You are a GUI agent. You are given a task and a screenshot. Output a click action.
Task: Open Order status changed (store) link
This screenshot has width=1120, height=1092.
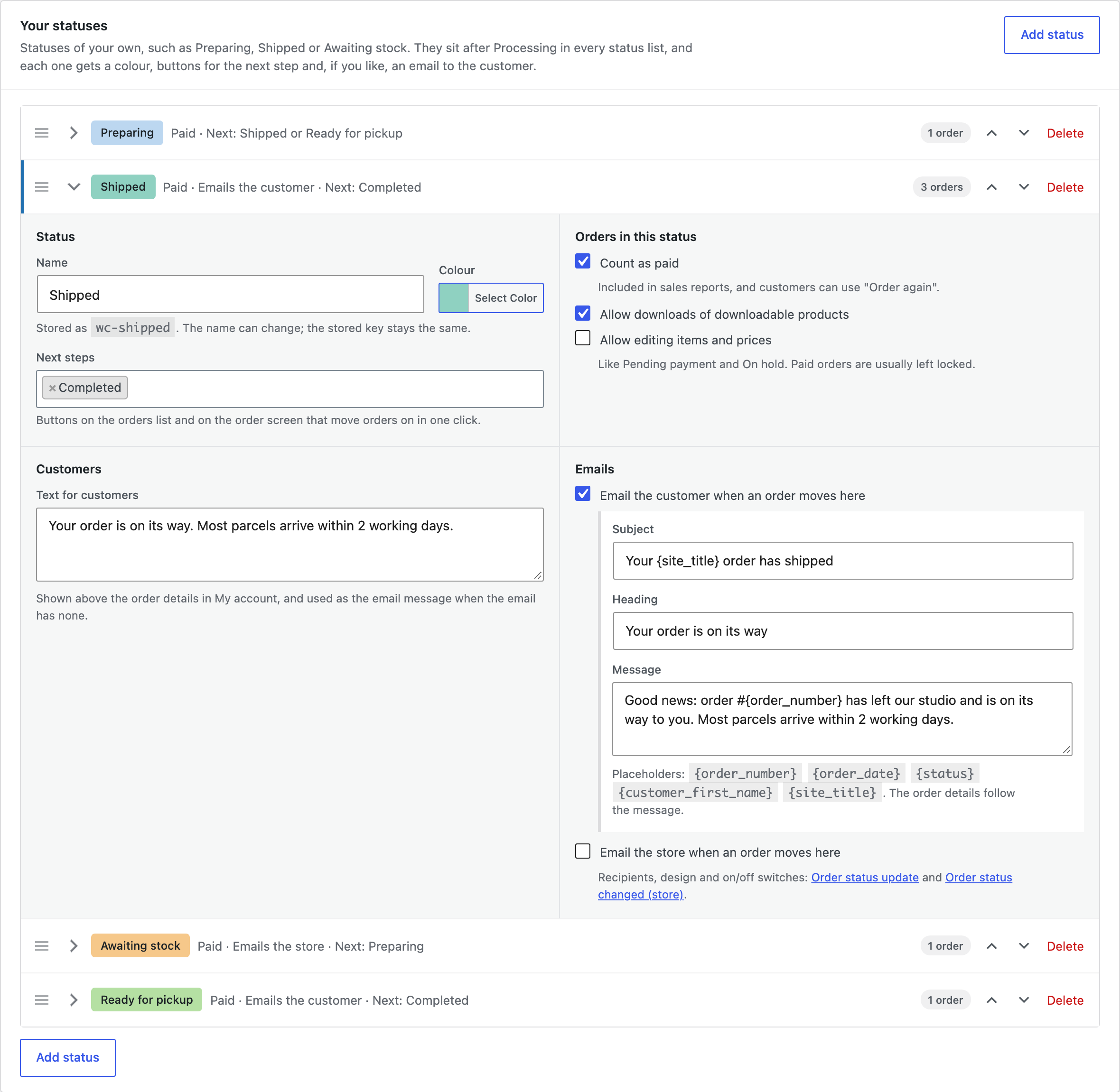640,895
